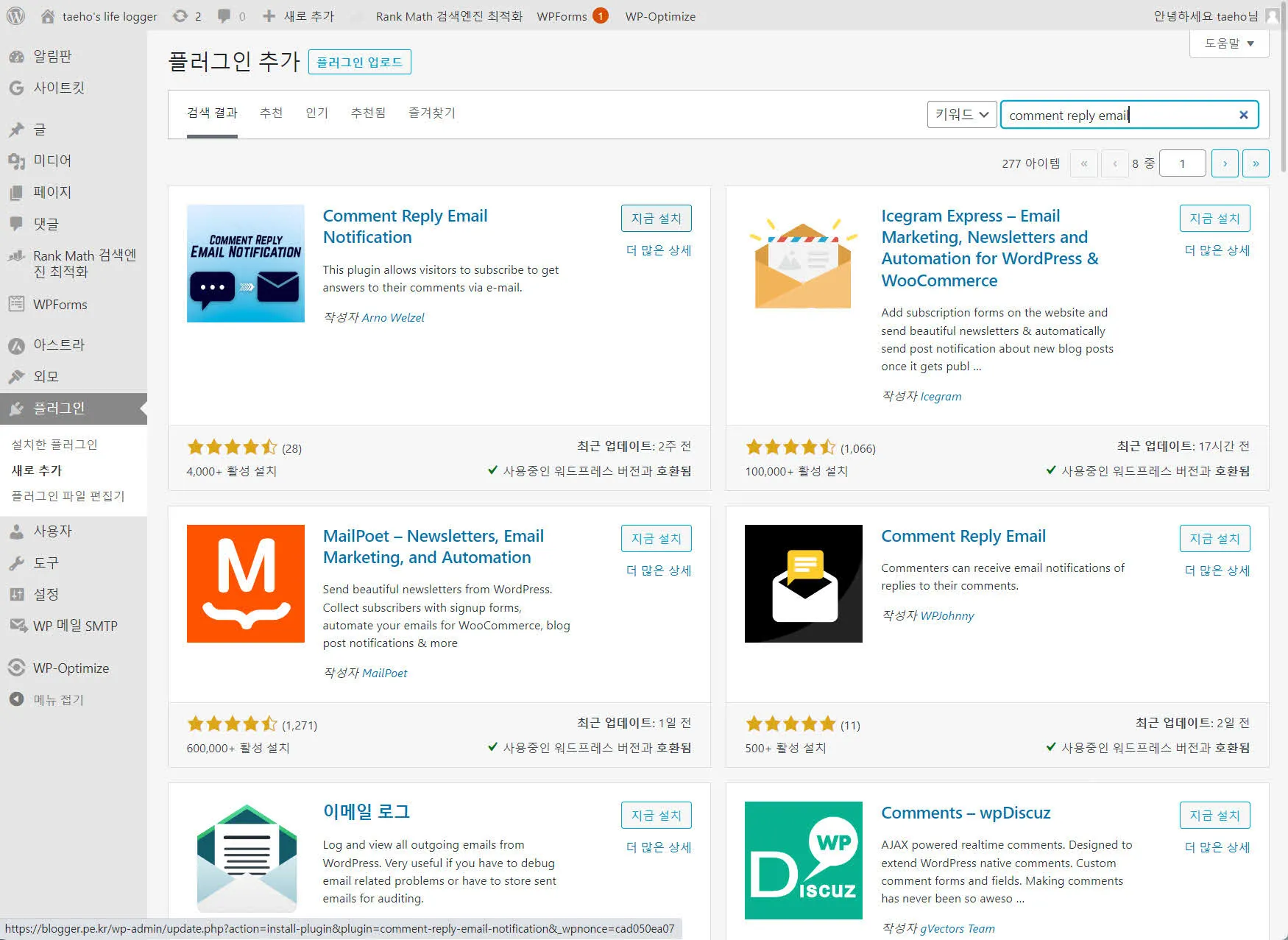The width and height of the screenshot is (1288, 940).
Task: Visit author link Arno Welzel
Action: (x=394, y=317)
